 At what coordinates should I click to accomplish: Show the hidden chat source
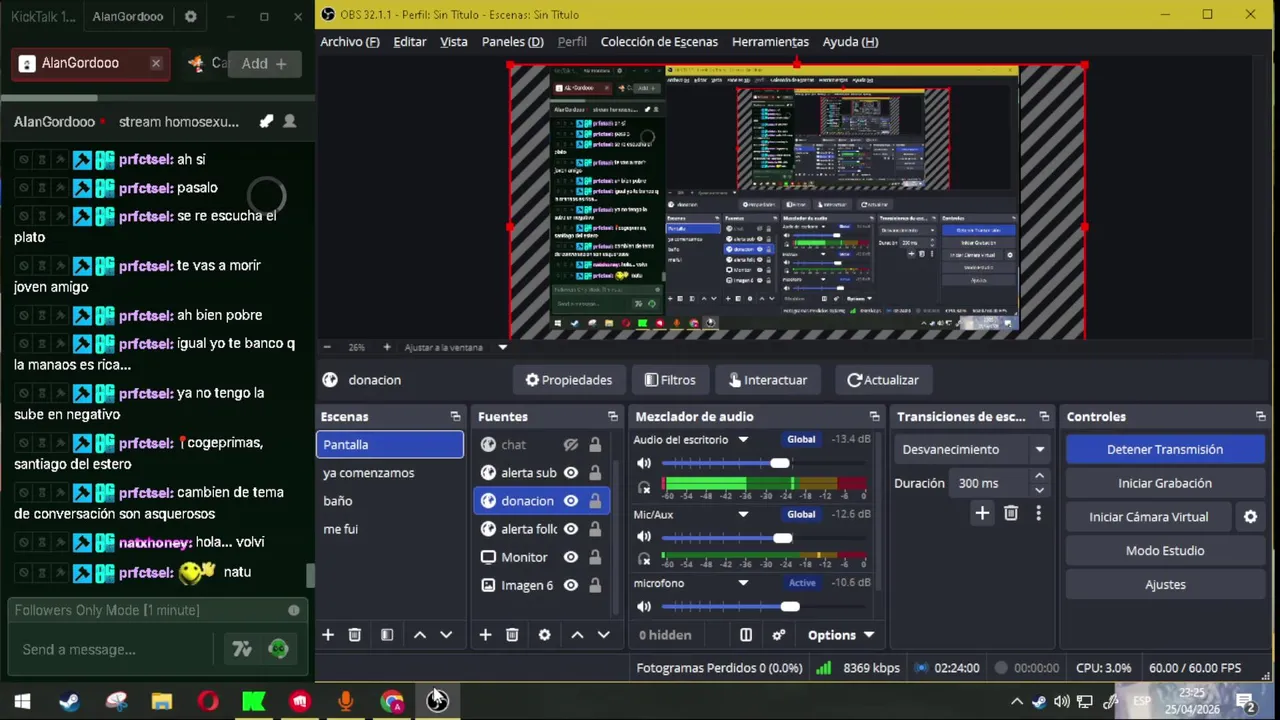point(571,445)
